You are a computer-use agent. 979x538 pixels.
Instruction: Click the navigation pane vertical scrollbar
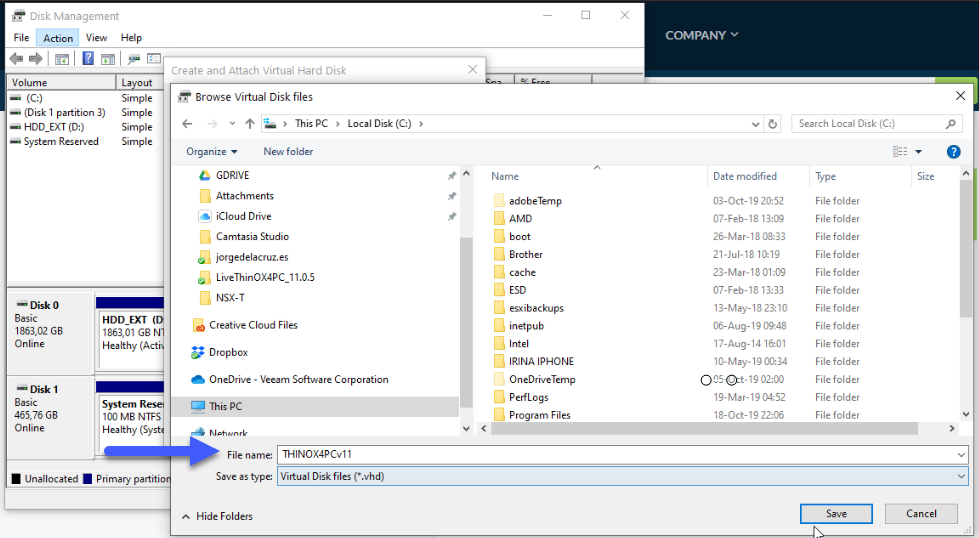point(466,323)
